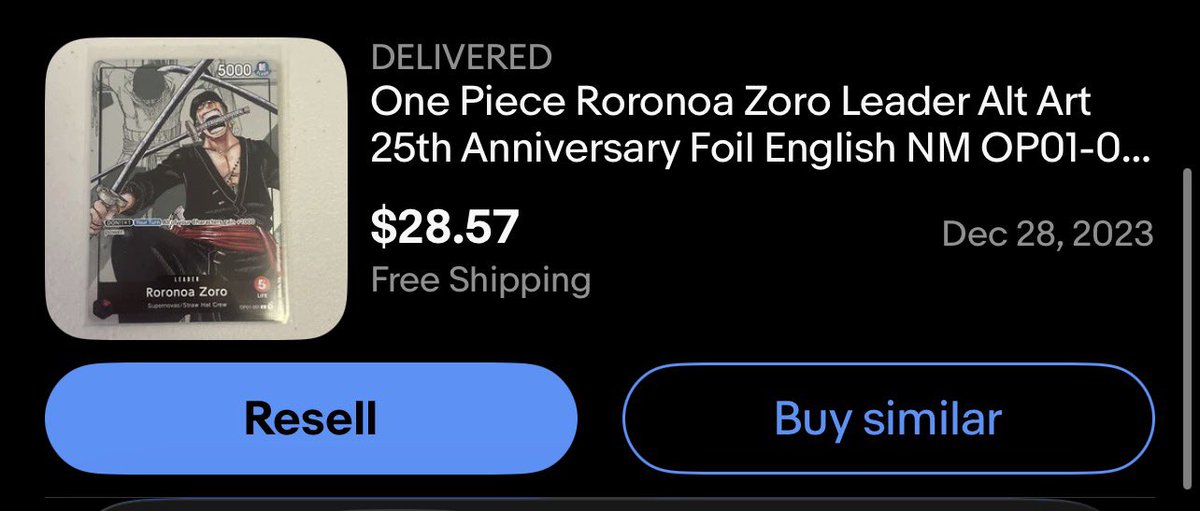
Task: Open the Roronoa Zoro card thumbnail
Action: coord(197,188)
